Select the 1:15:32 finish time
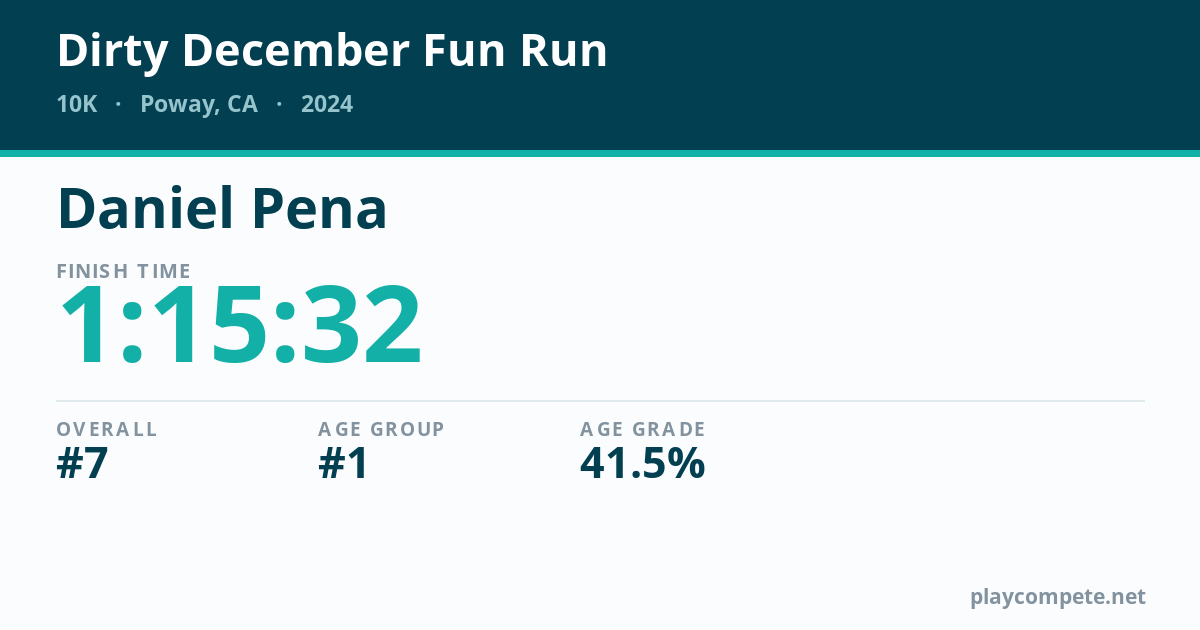Image resolution: width=1200 pixels, height=630 pixels. (x=241, y=326)
